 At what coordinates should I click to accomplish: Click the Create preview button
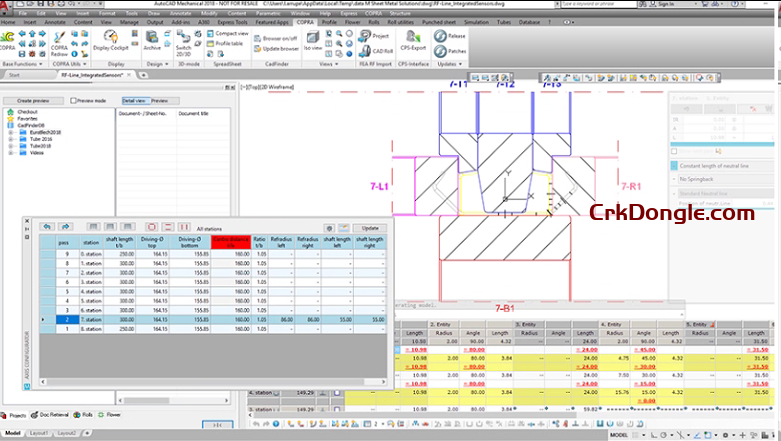[33, 101]
